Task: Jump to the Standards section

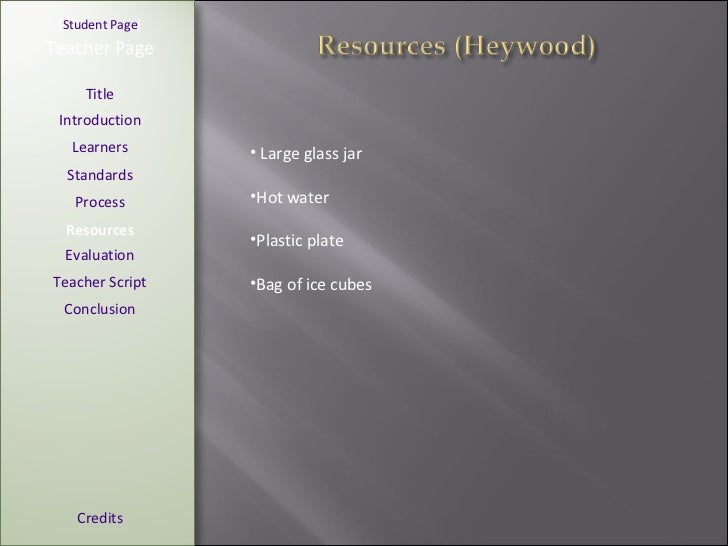Action: [x=100, y=175]
